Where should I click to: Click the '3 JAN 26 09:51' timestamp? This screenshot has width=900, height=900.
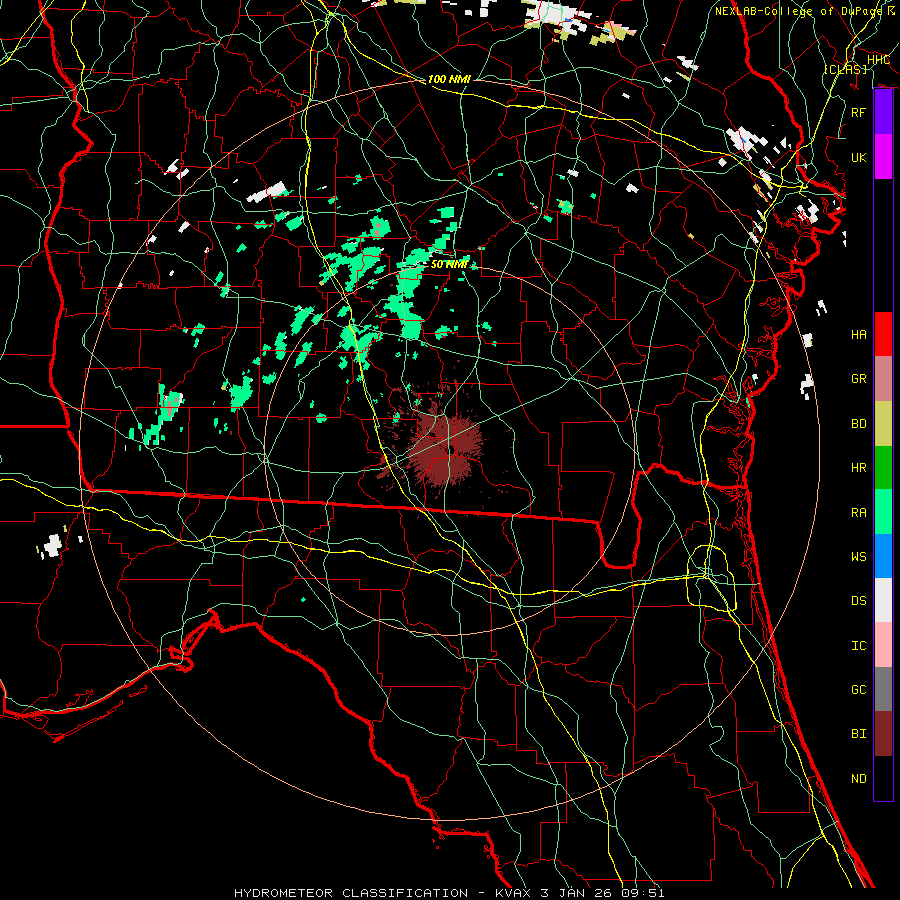pyautogui.click(x=603, y=893)
